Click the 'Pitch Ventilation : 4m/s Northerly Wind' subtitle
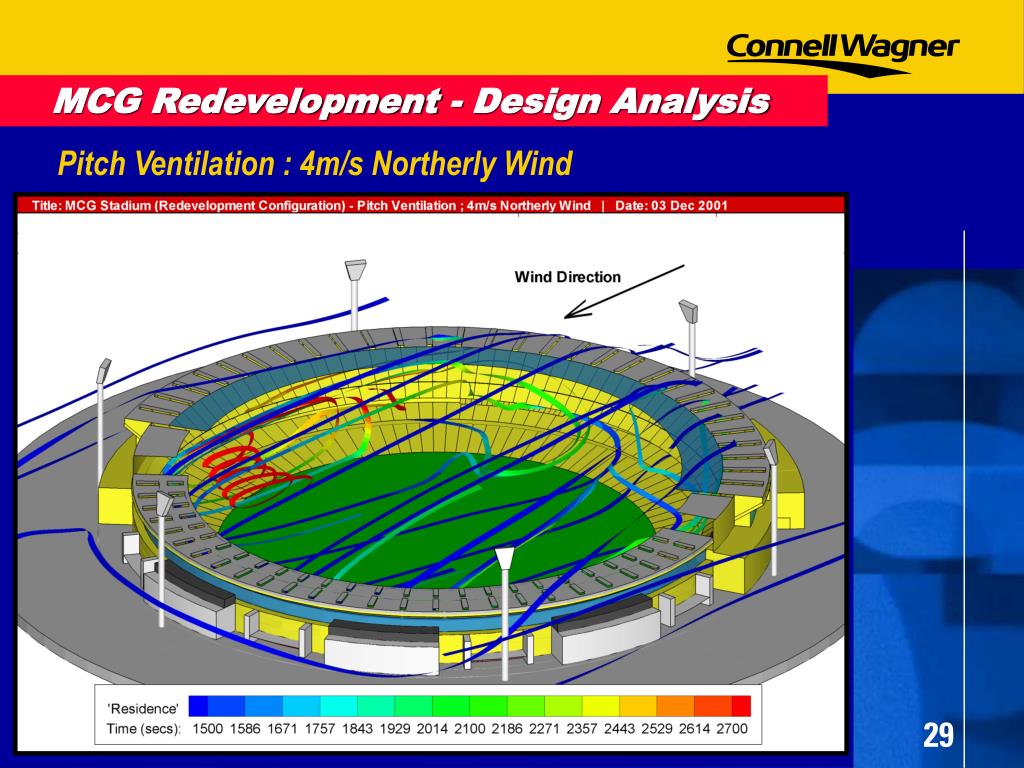The image size is (1024, 768). click(x=315, y=163)
